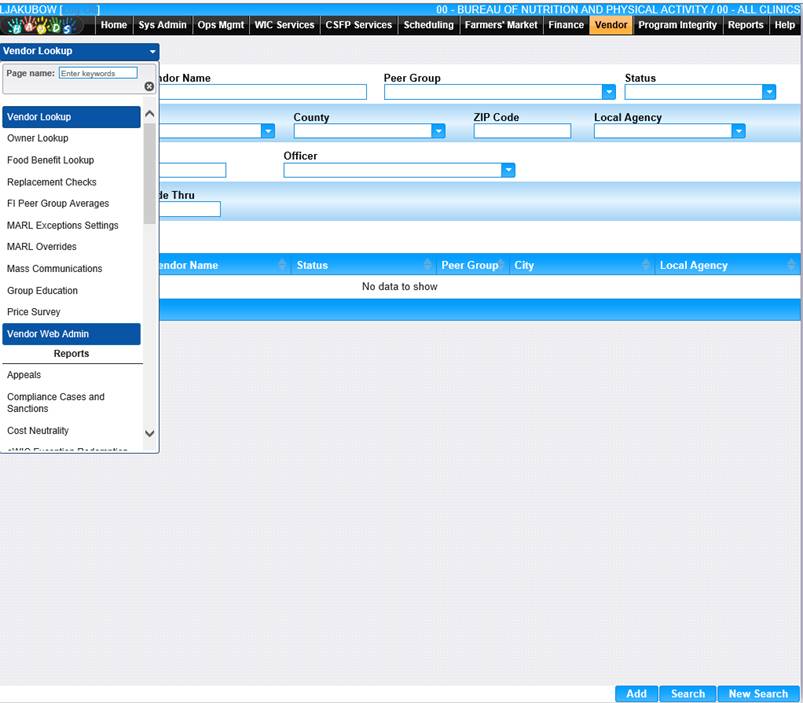Open the Scheduling menu
Screen dimensions: 803x703
429,25
